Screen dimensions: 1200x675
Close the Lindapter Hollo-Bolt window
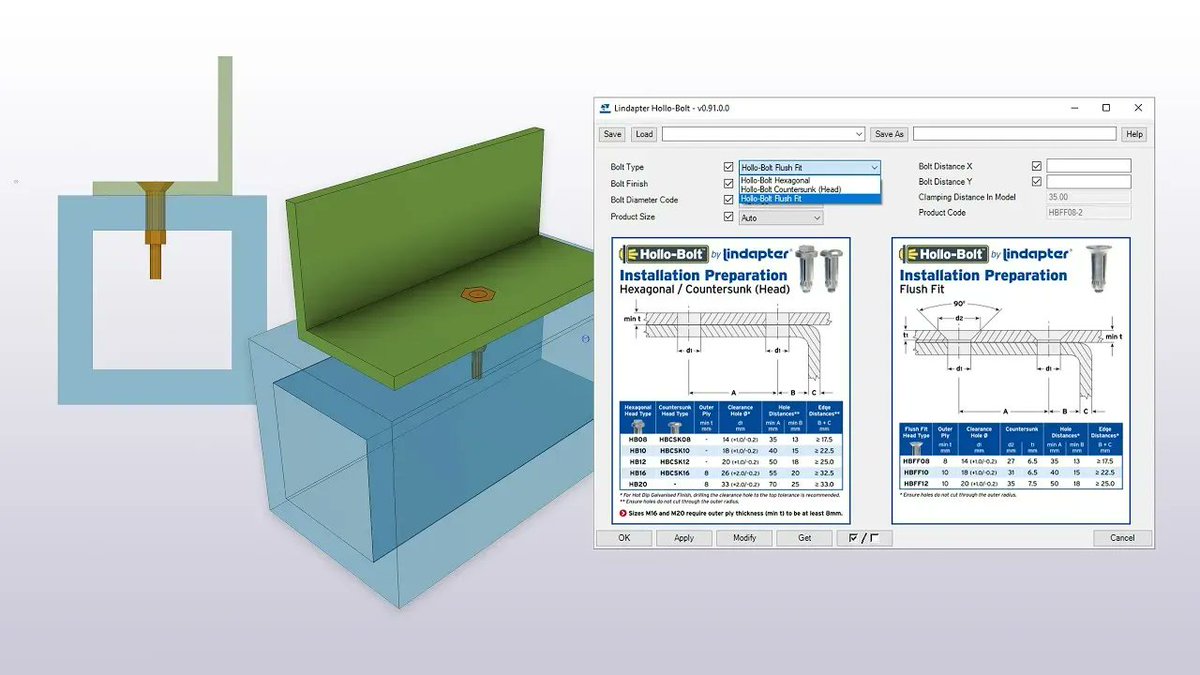pos(1138,108)
